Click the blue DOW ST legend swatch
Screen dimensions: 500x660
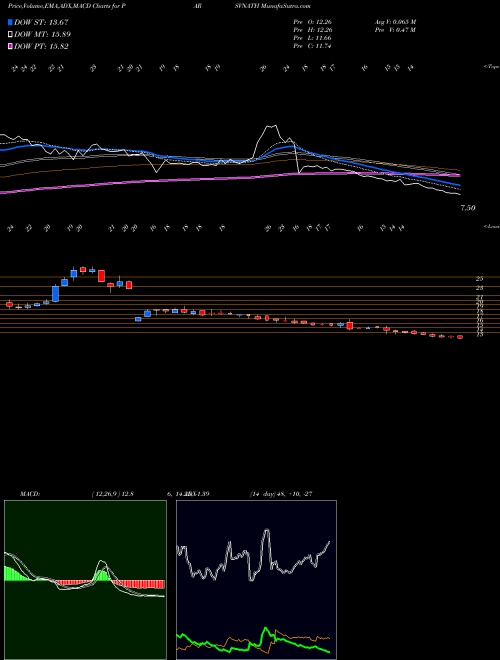(x=11, y=22)
